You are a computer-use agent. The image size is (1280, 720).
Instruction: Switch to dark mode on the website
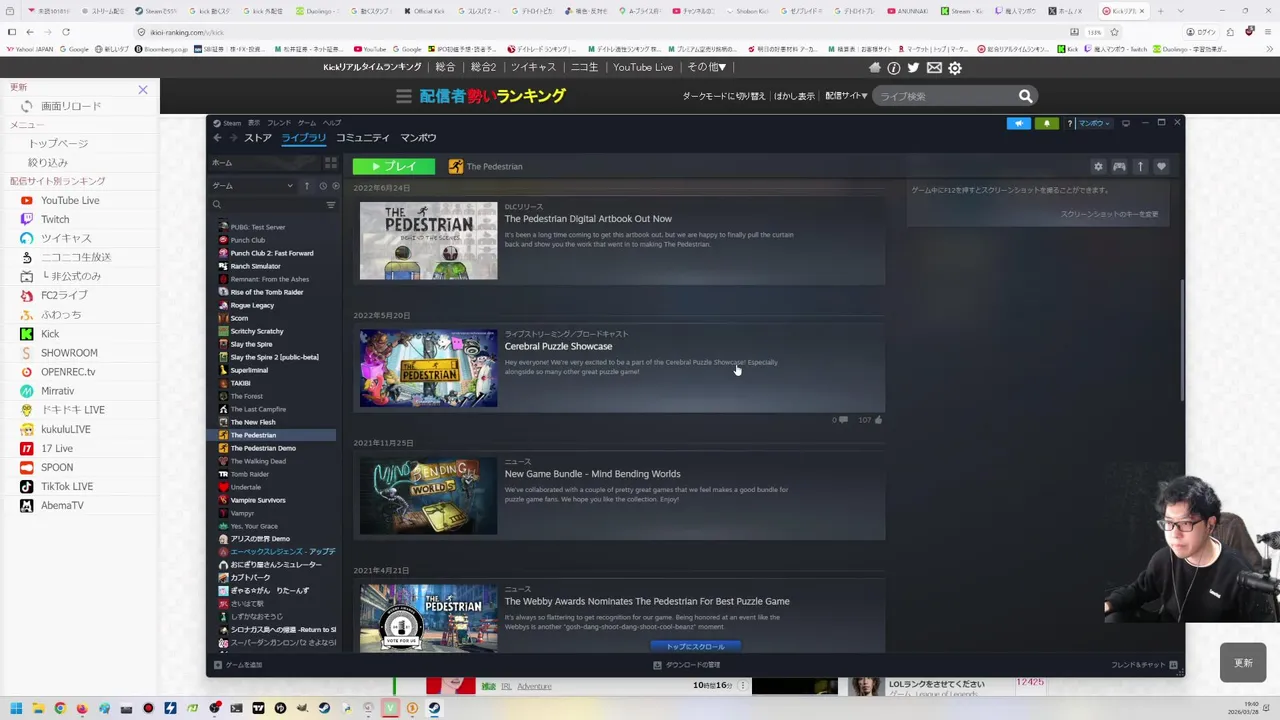point(724,96)
